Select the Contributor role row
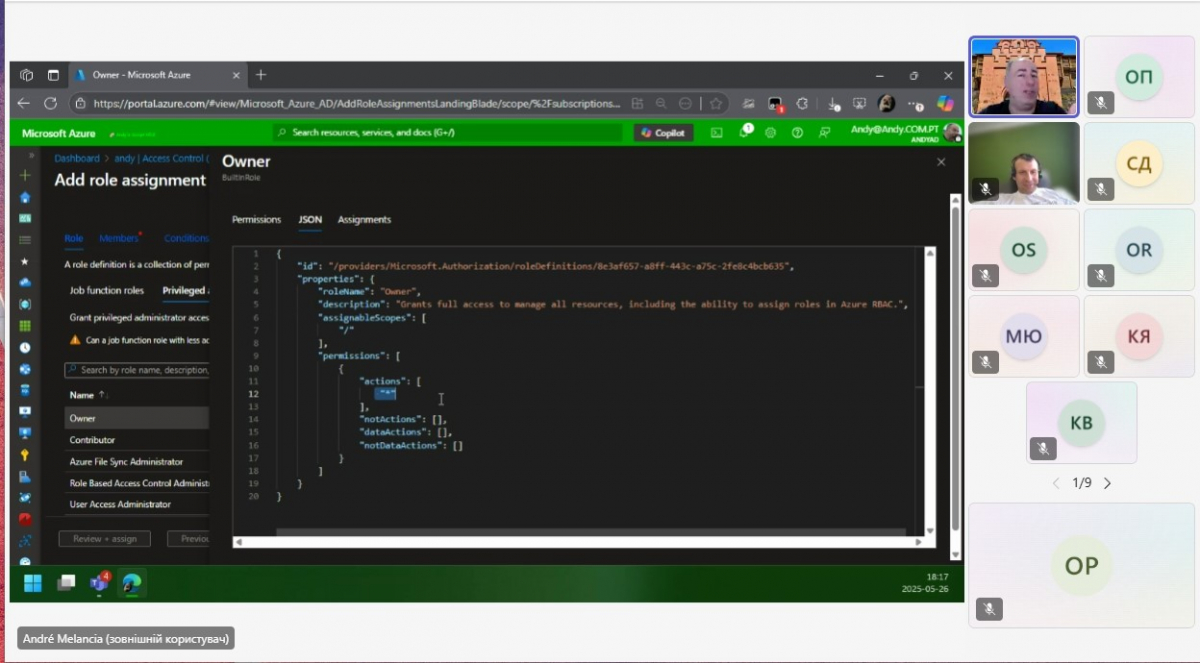 click(x=92, y=440)
